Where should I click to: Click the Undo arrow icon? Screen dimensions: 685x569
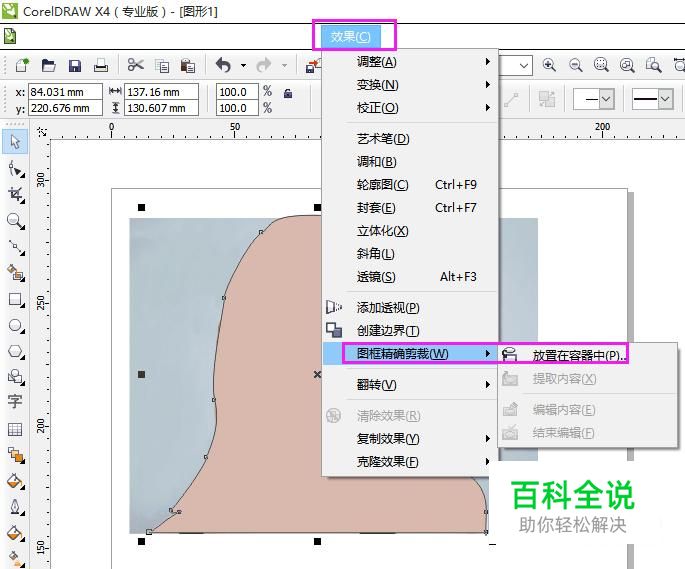(x=223, y=66)
